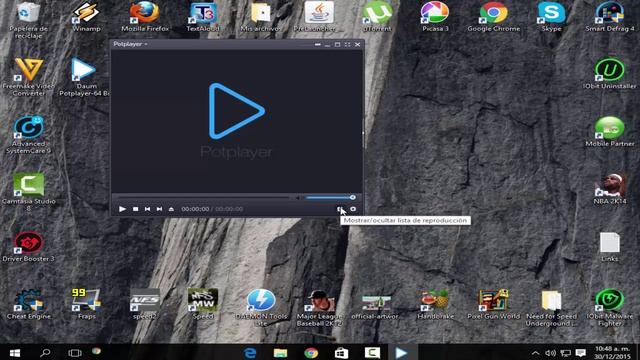Launch TextAloud desktop shortcut
Image resolution: width=640 pixels, height=360 pixels.
pos(203,17)
